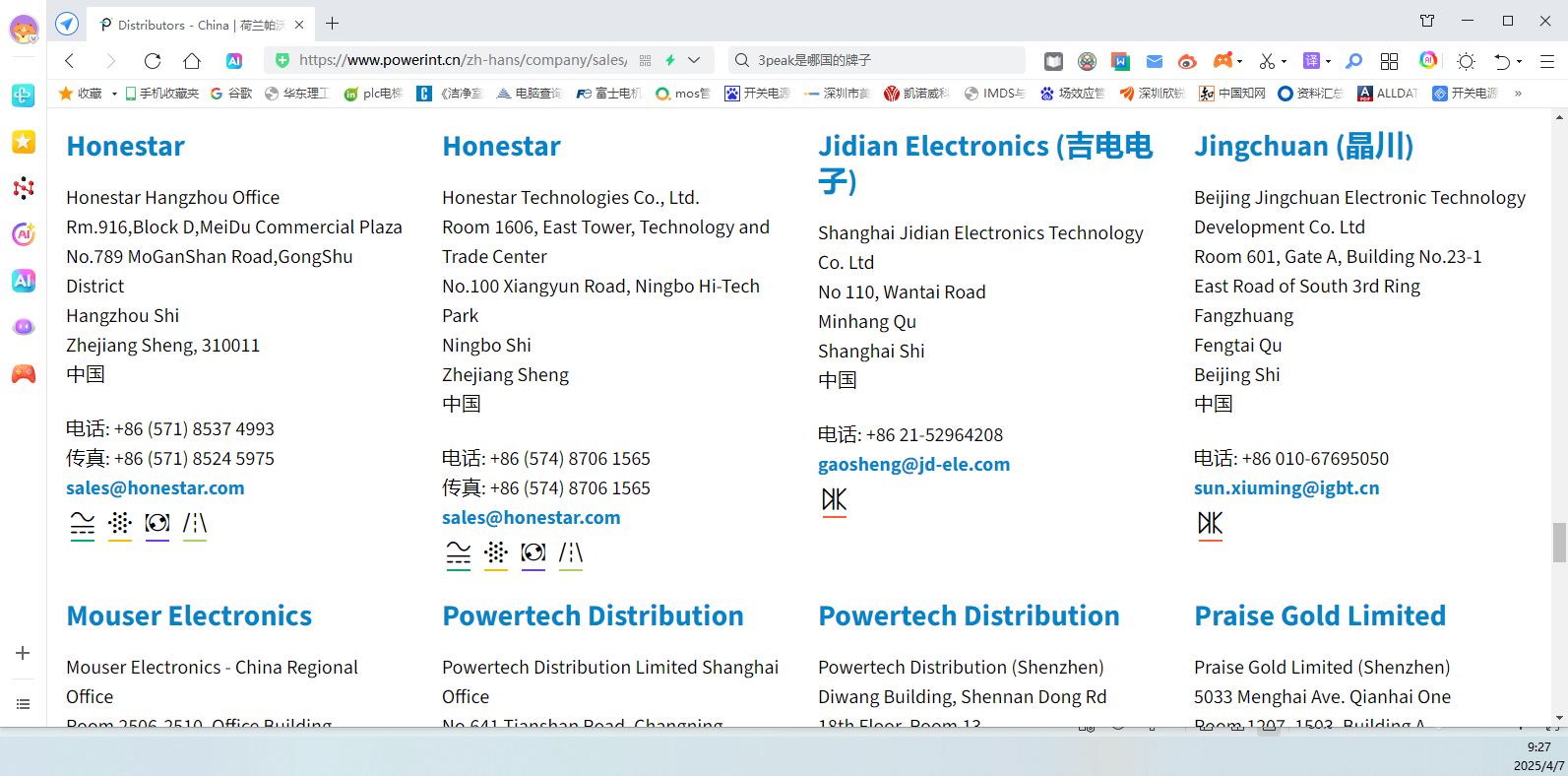Expand the address bar dropdown chevron
The height and width of the screenshot is (776, 1568).
694,61
